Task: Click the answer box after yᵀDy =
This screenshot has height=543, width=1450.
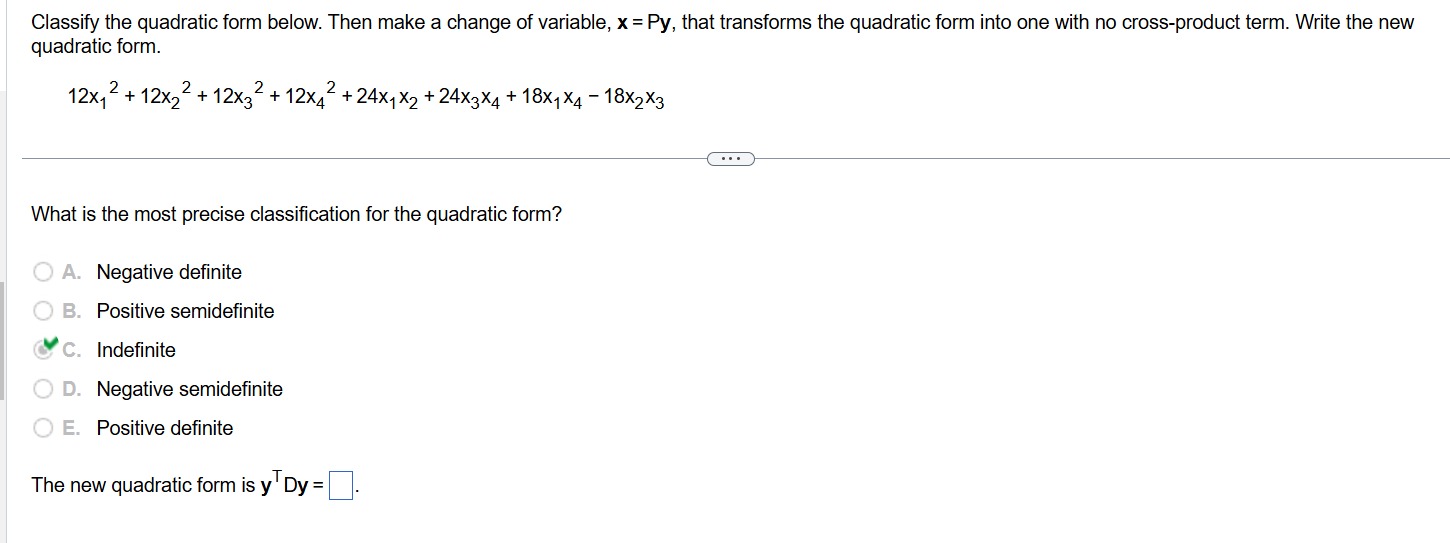Action: [342, 487]
